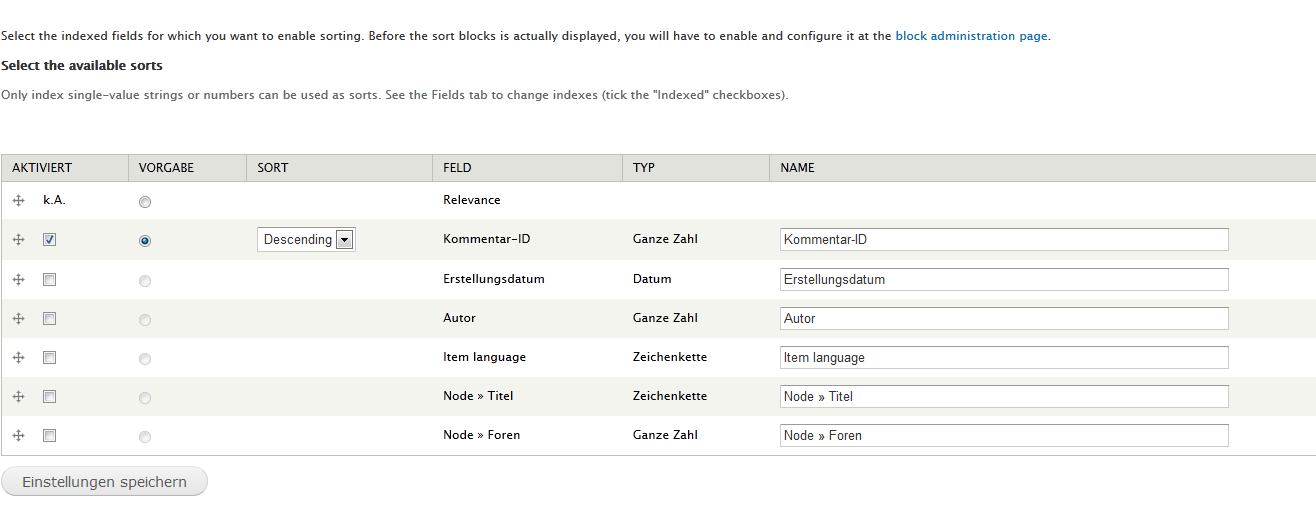Click the drag handle for Relevance row
The height and width of the screenshot is (515, 1316).
pyautogui.click(x=18, y=201)
